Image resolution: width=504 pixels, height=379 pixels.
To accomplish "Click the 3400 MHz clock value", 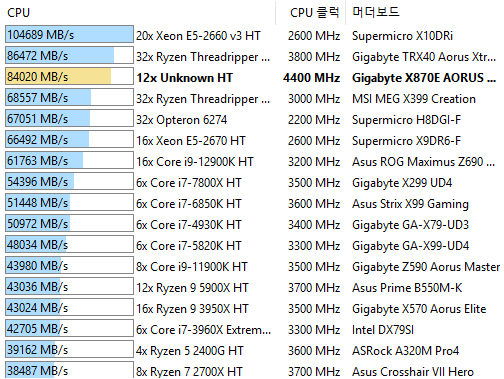I will 314,225.
